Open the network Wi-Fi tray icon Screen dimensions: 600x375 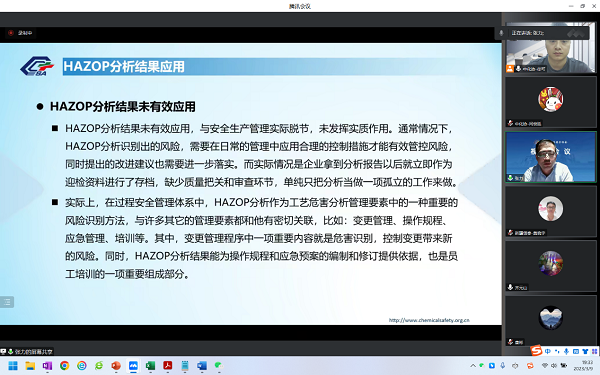click(x=545, y=366)
